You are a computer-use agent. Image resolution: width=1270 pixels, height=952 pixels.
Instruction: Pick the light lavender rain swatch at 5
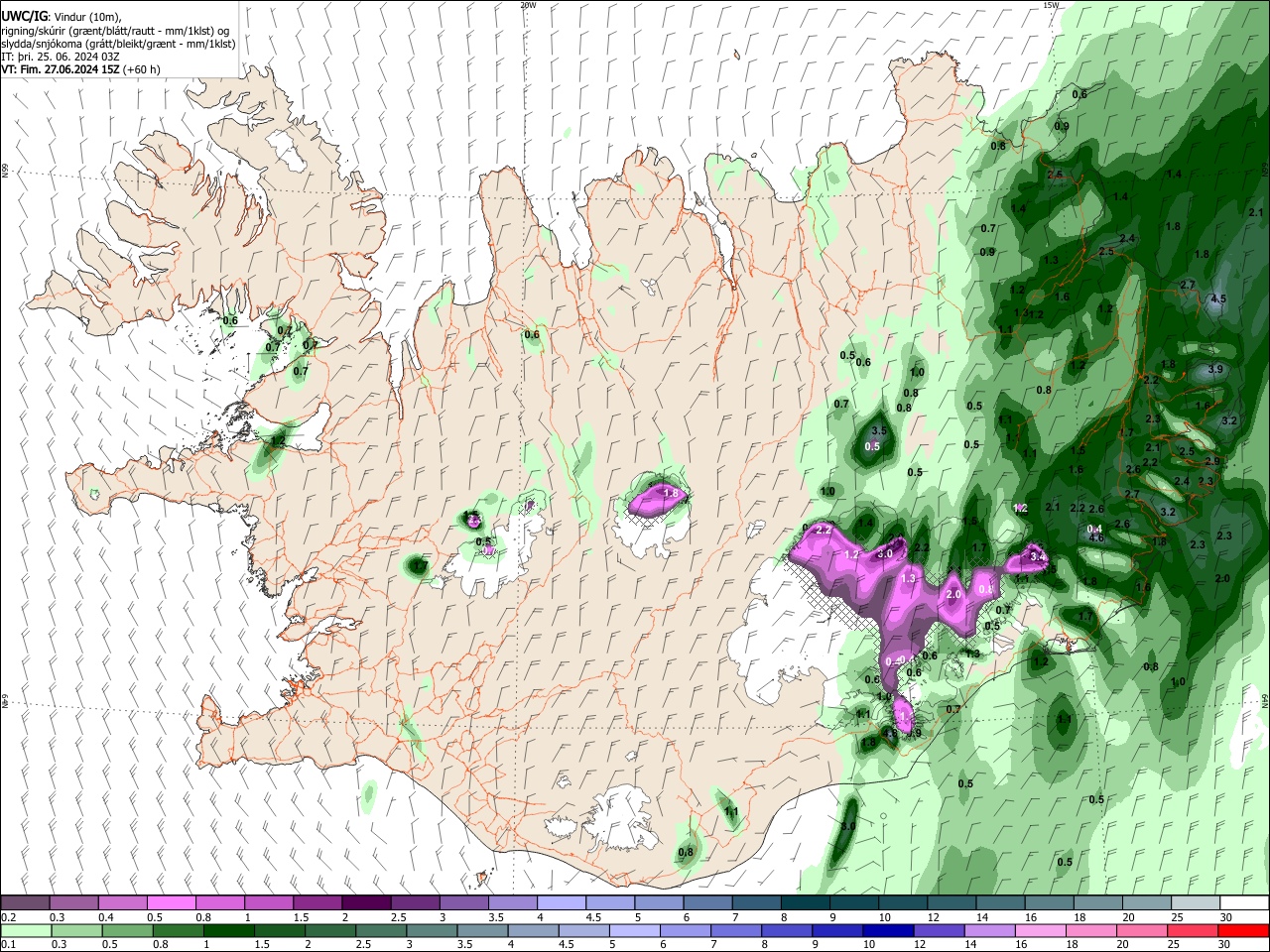[635, 930]
